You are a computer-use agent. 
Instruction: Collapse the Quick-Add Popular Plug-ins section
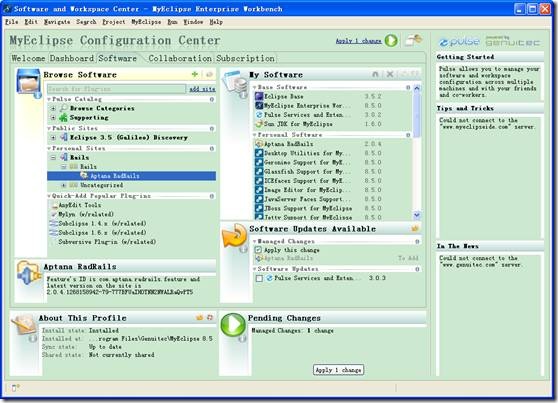click(49, 196)
